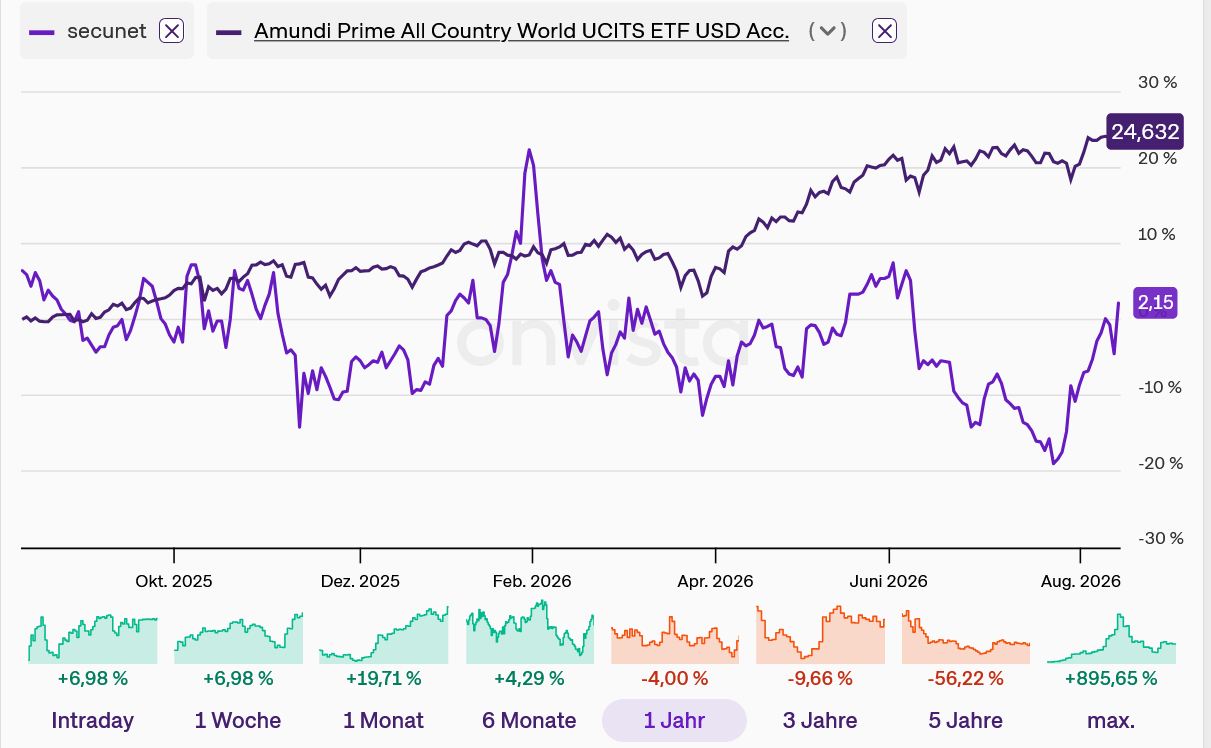Image resolution: width=1211 pixels, height=748 pixels.
Task: Remove Amundi Prime ETF series with X icon
Action: point(884,31)
